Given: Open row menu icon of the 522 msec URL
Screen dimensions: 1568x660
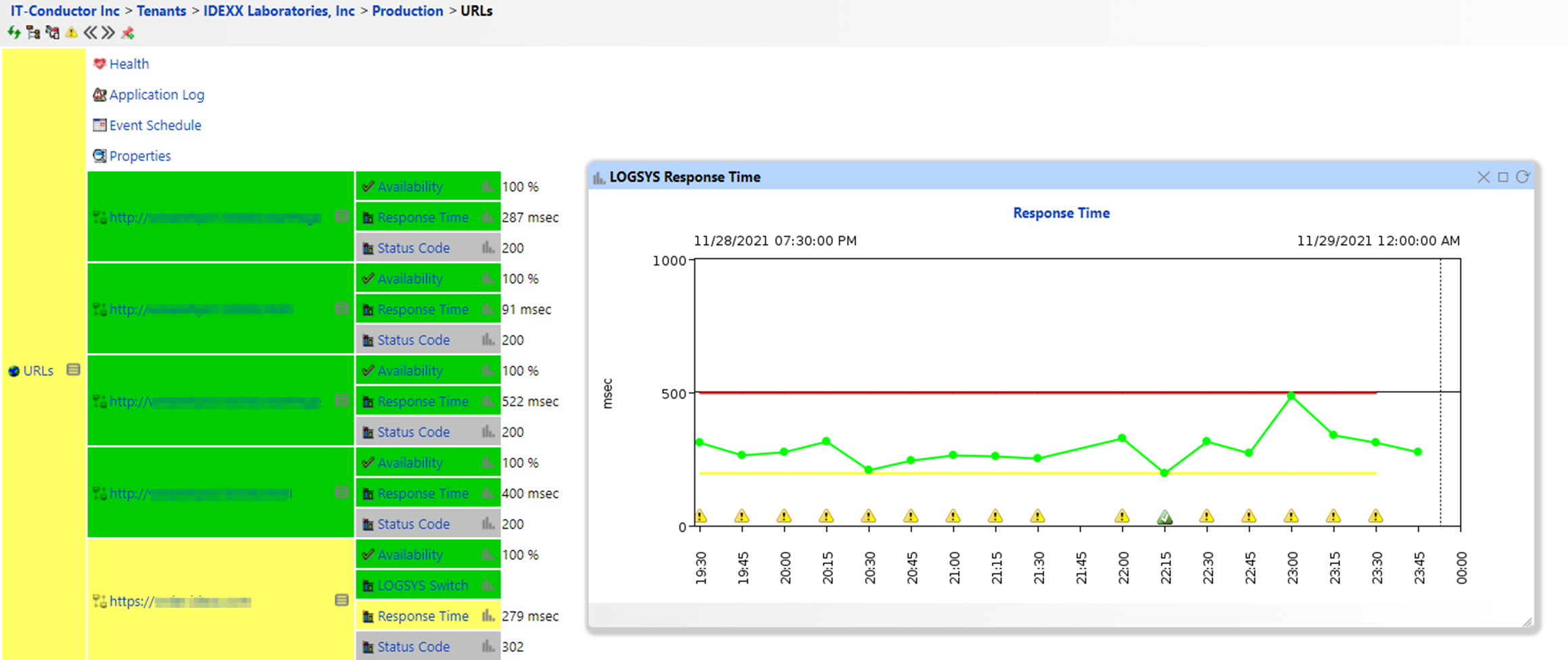Looking at the screenshot, I should [341, 400].
